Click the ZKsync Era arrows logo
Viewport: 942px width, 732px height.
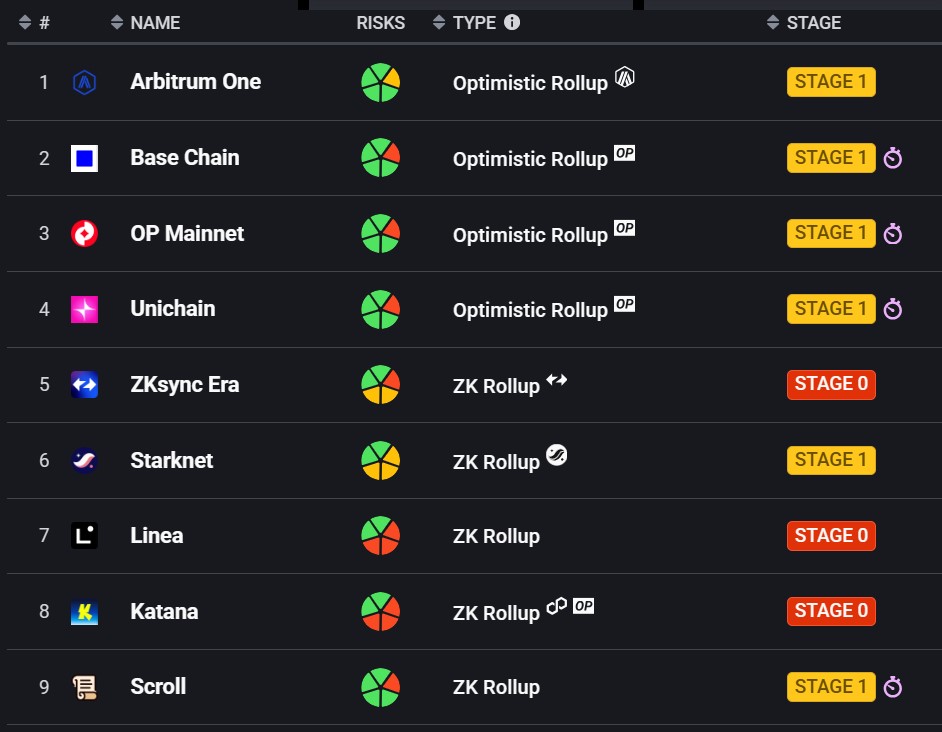pos(84,385)
